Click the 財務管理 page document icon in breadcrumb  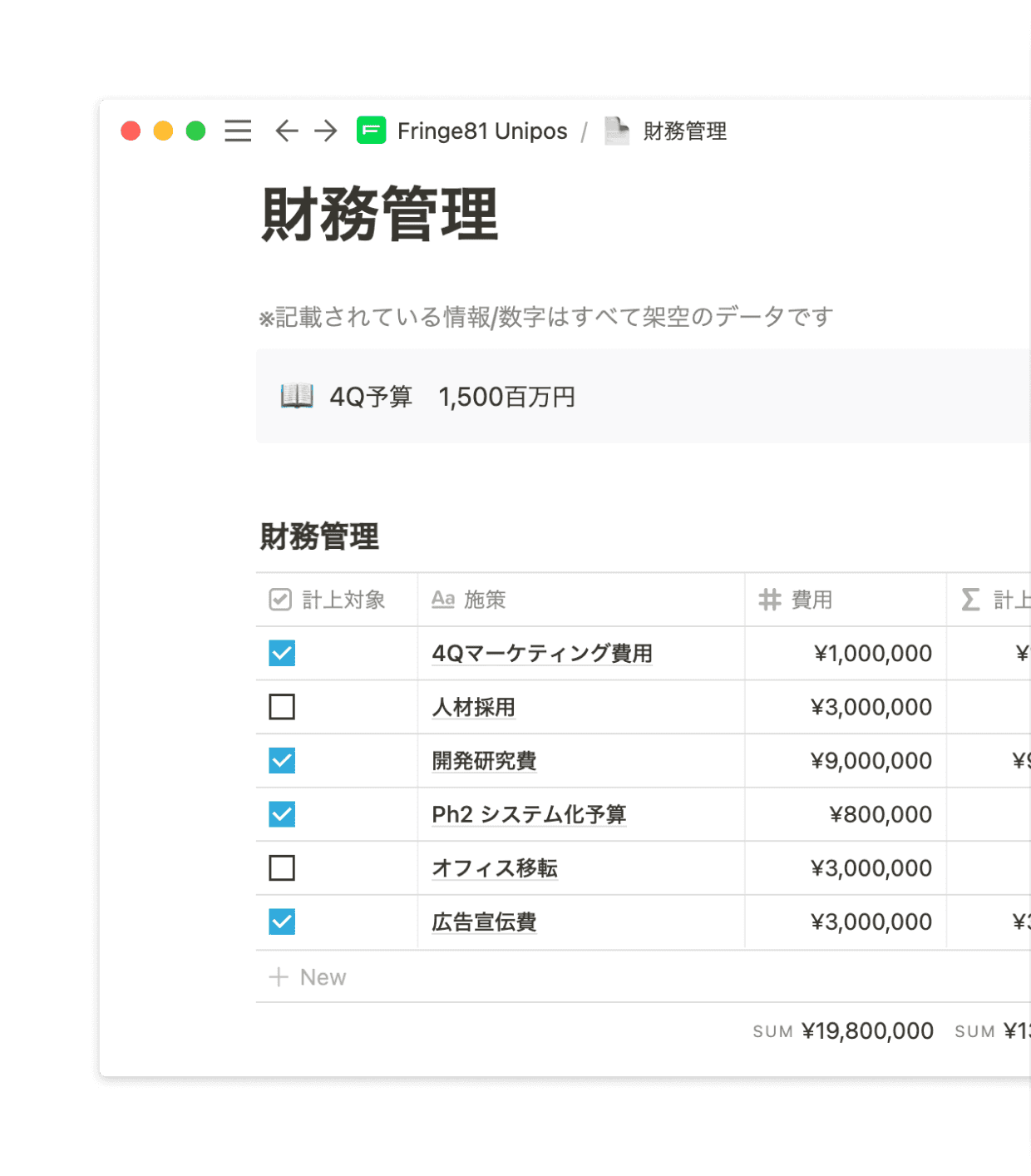click(616, 131)
